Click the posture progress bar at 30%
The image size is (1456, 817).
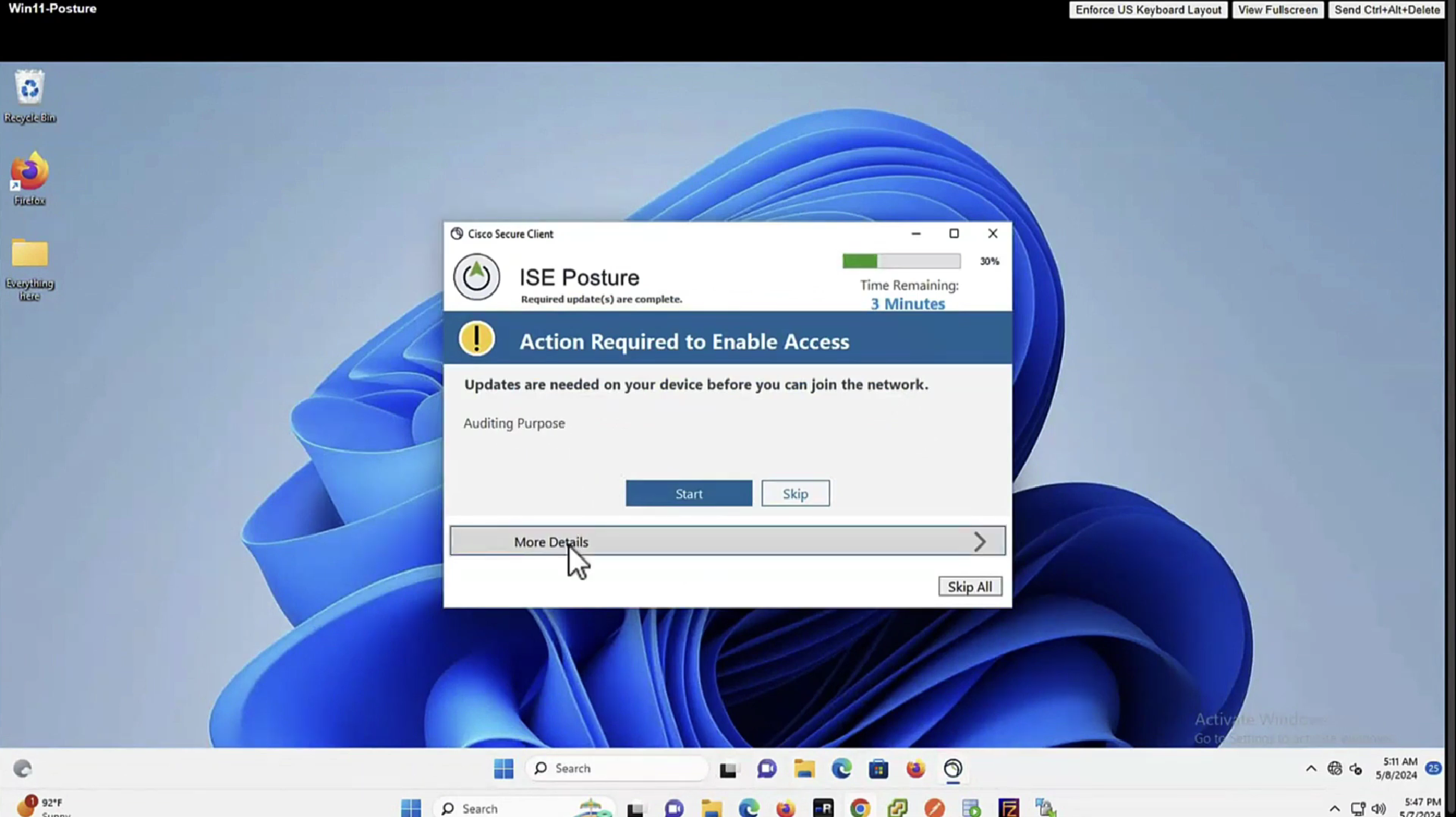tap(901, 261)
